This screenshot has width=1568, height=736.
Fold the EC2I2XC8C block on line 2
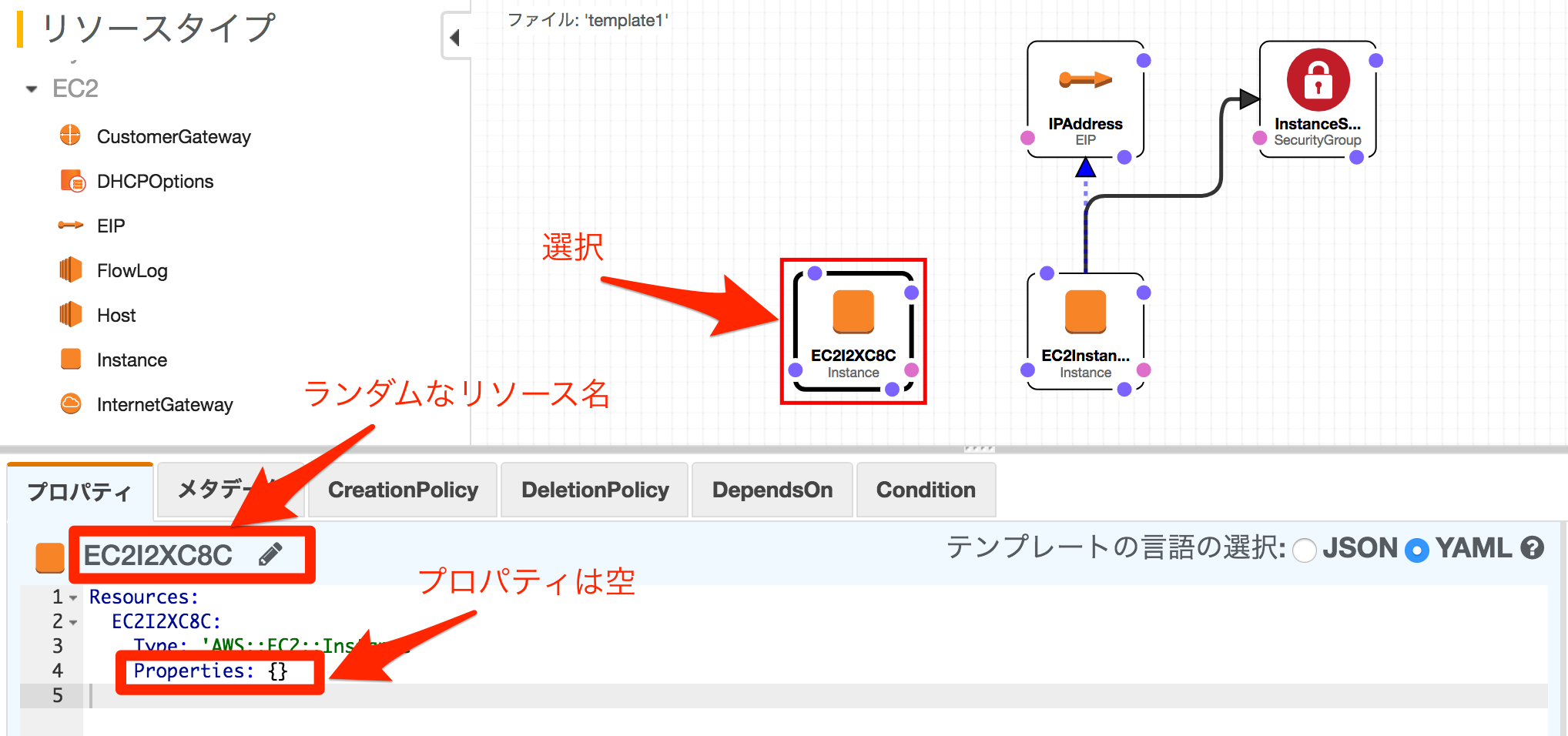coord(73,623)
